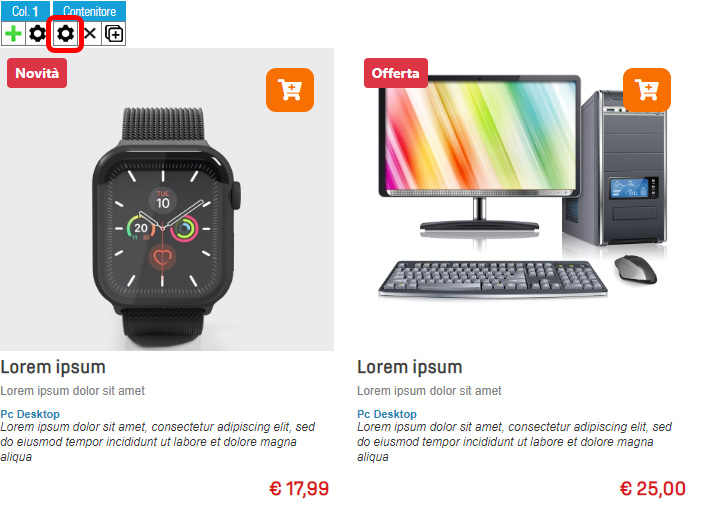Delete container with the X icon
This screenshot has width=703, height=515.
coord(90,34)
